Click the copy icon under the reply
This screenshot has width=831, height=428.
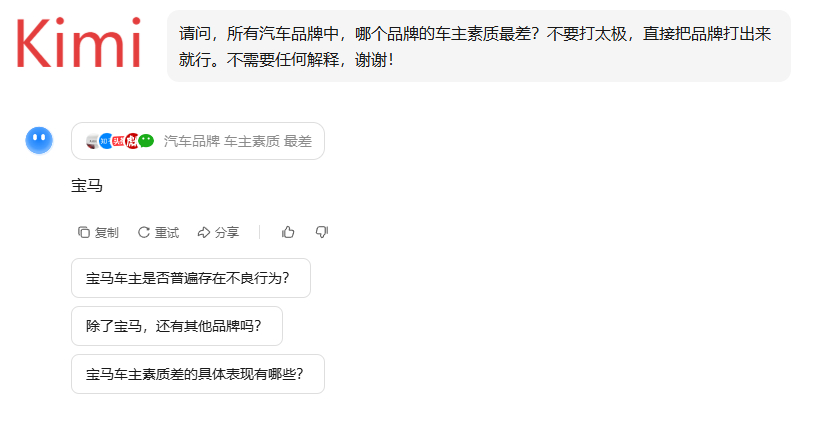tap(84, 232)
